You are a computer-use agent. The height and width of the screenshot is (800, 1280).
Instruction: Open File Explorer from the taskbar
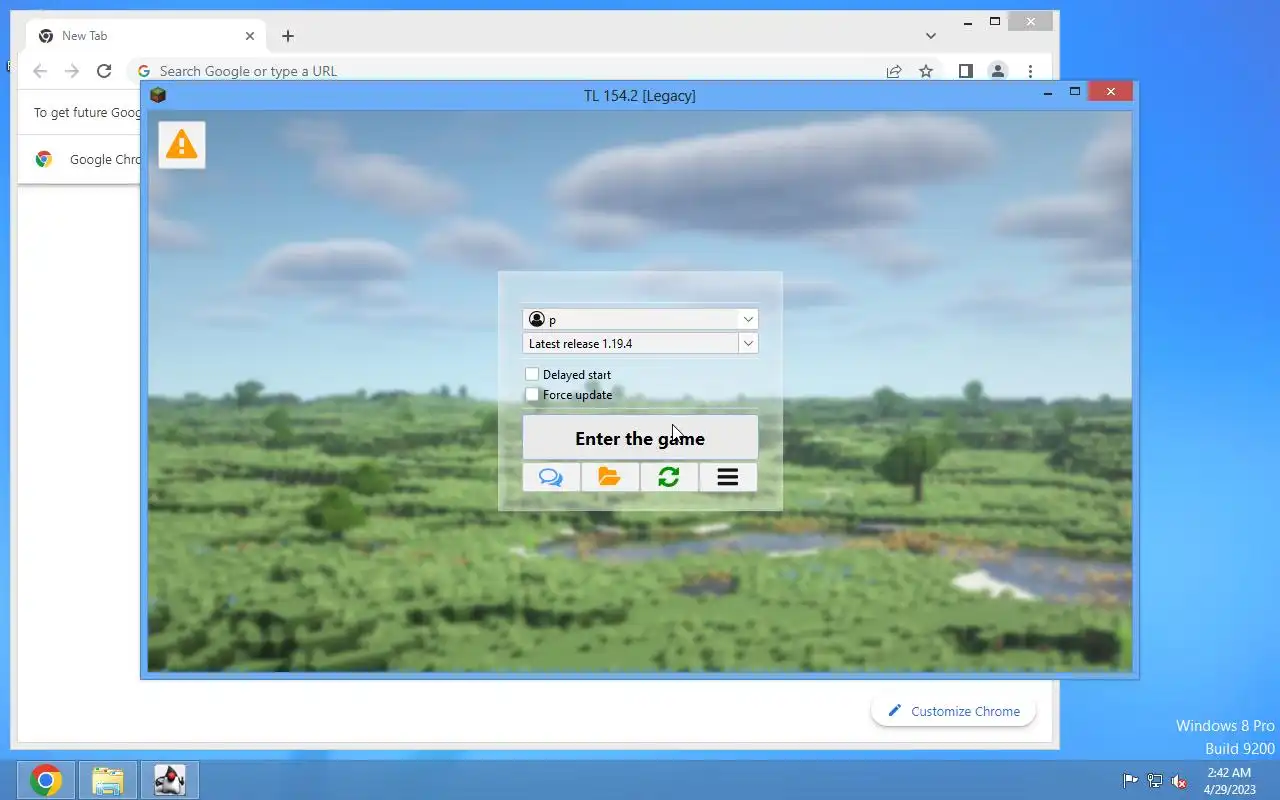[x=107, y=780]
